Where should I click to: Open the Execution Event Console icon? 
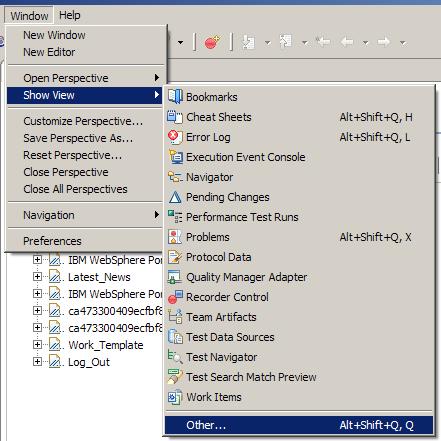(175, 157)
